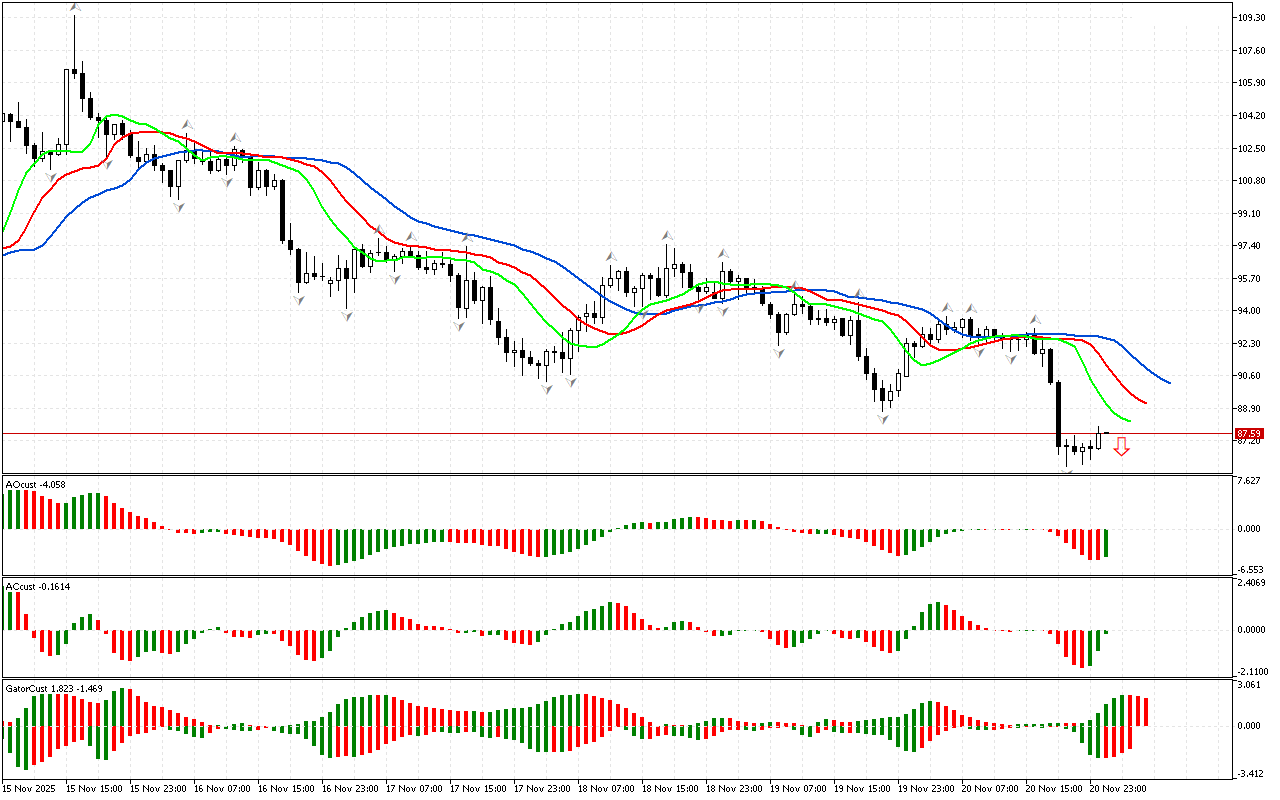Select the AOcust indicator label
This screenshot has height=800, width=1280.
click(x=36, y=485)
